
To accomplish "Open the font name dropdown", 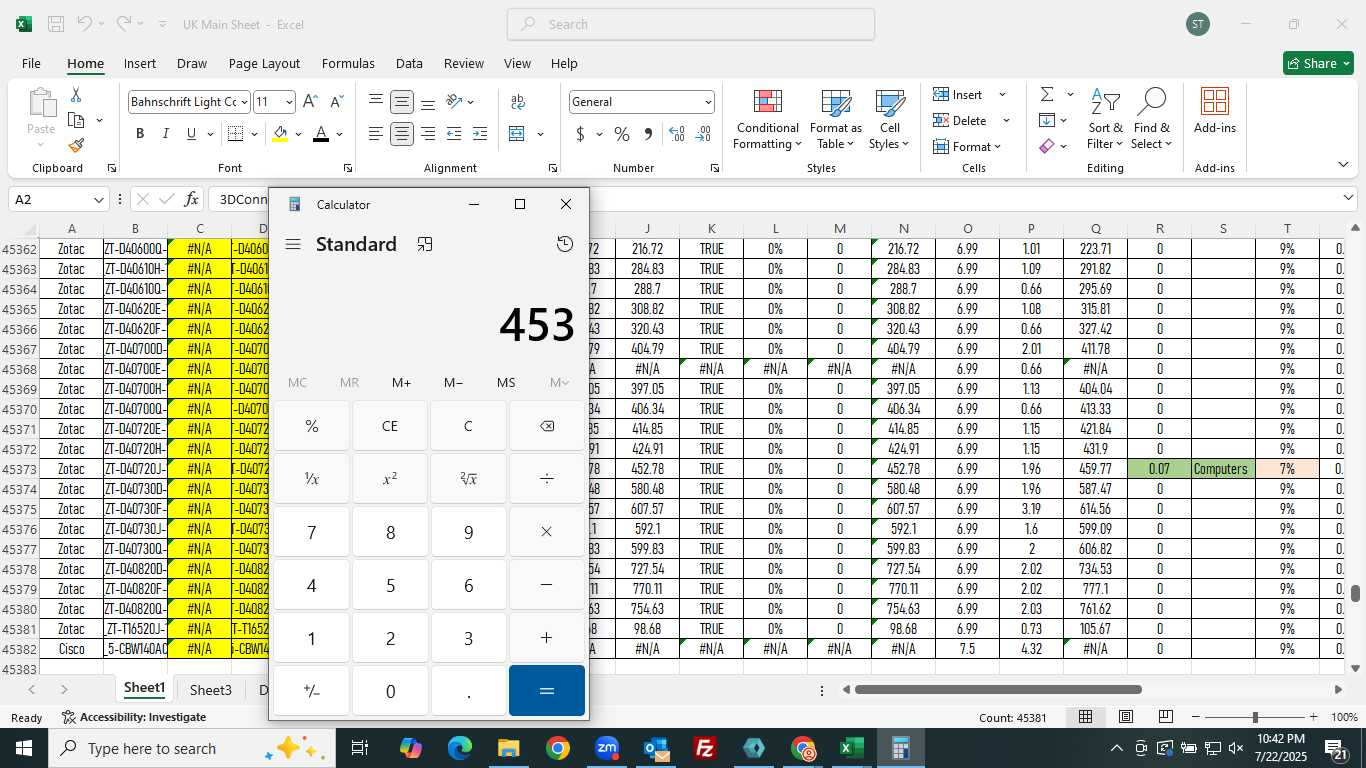I will [x=243, y=102].
